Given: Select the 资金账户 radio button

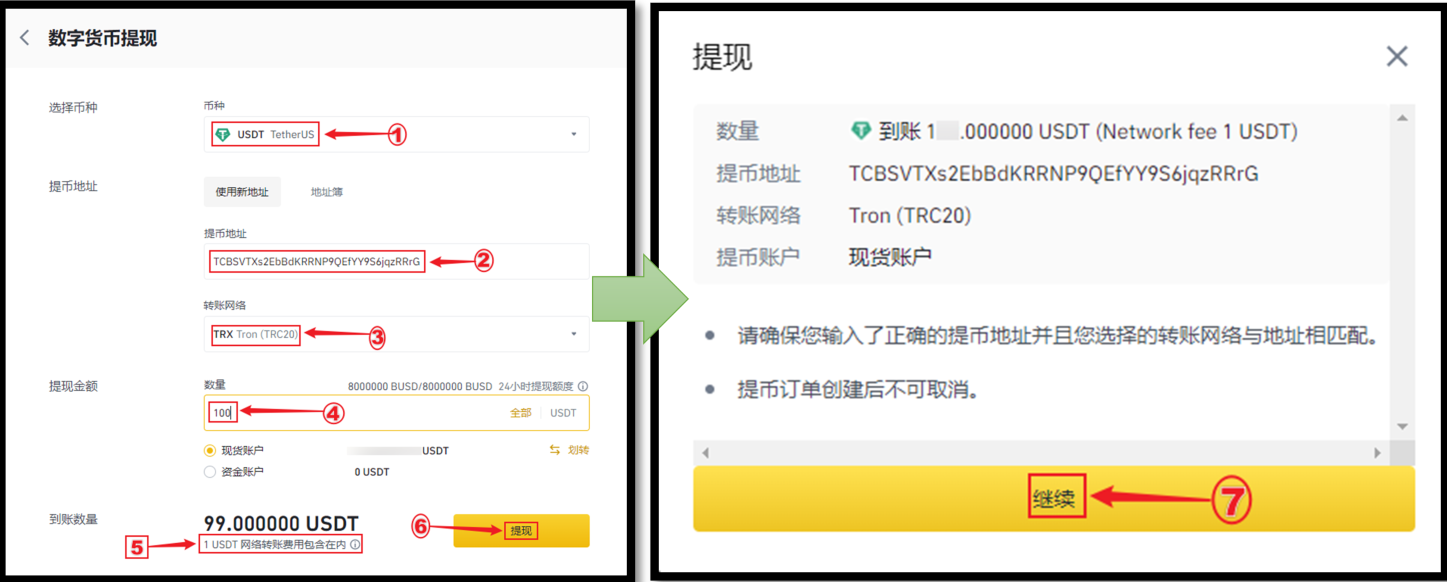Looking at the screenshot, I should pos(210,472).
